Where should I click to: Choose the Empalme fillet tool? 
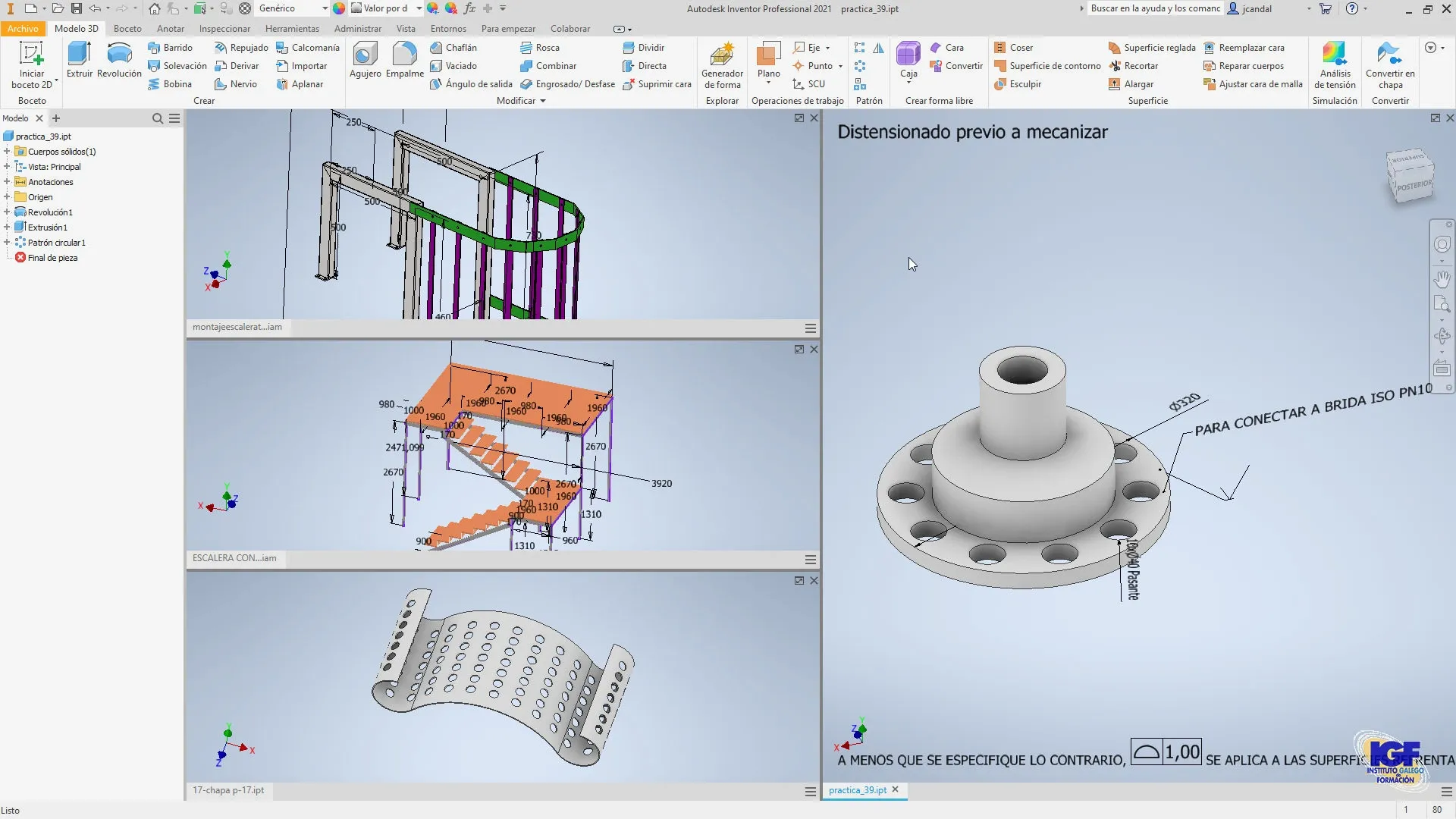coord(405,60)
